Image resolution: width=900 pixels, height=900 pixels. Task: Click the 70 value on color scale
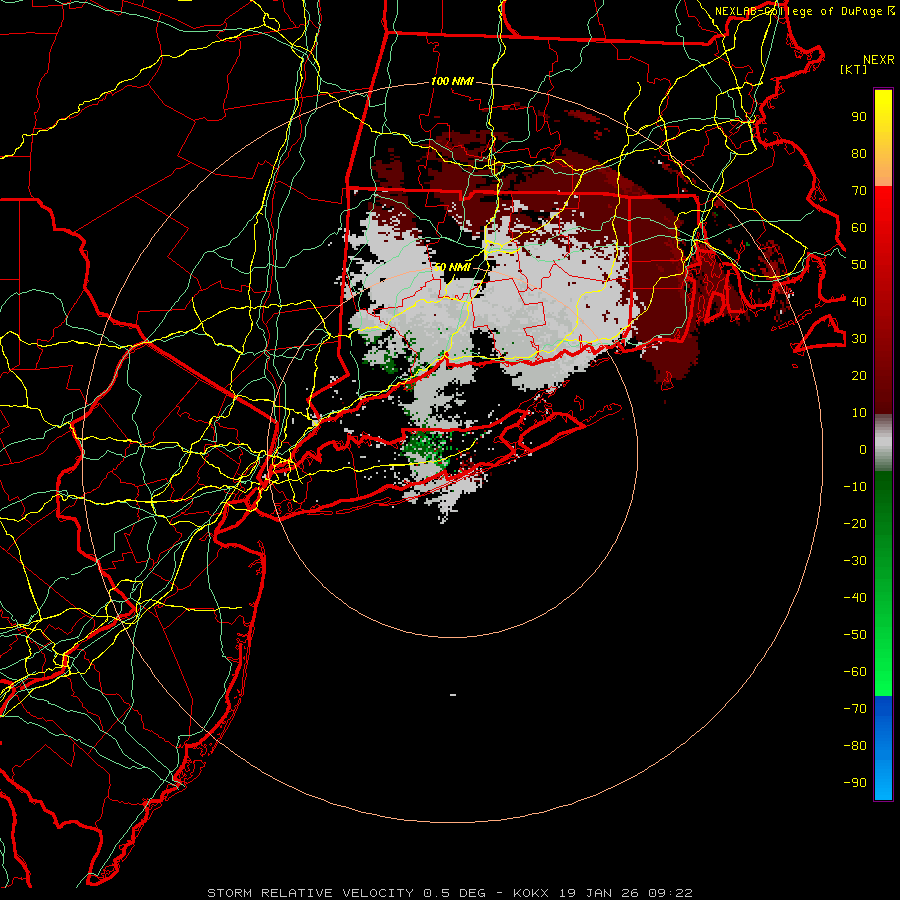(859, 191)
